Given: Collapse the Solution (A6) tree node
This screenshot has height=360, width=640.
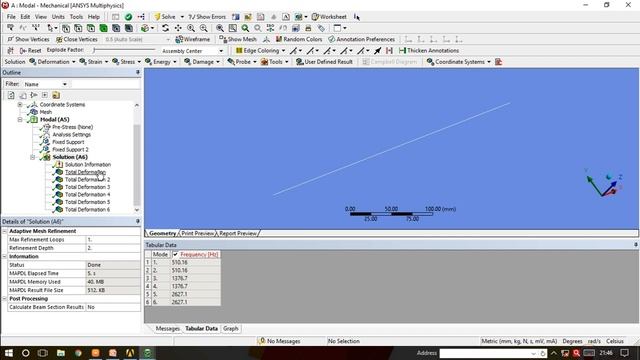Looking at the screenshot, I should point(33,157).
